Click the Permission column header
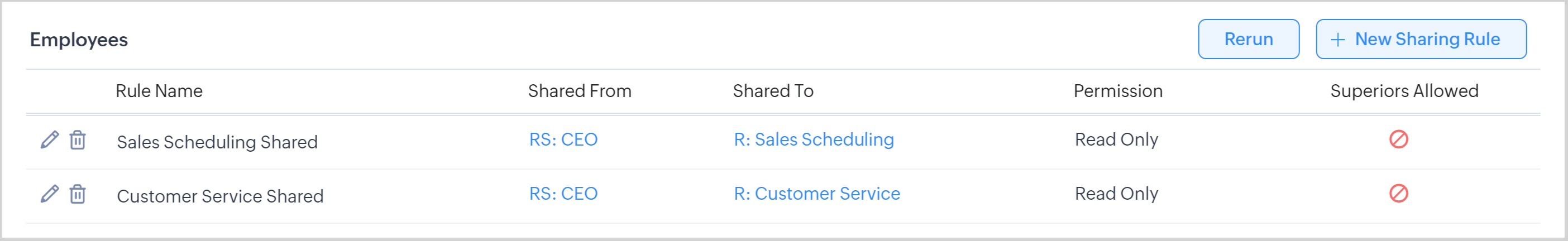The width and height of the screenshot is (1568, 241). pos(1117,91)
